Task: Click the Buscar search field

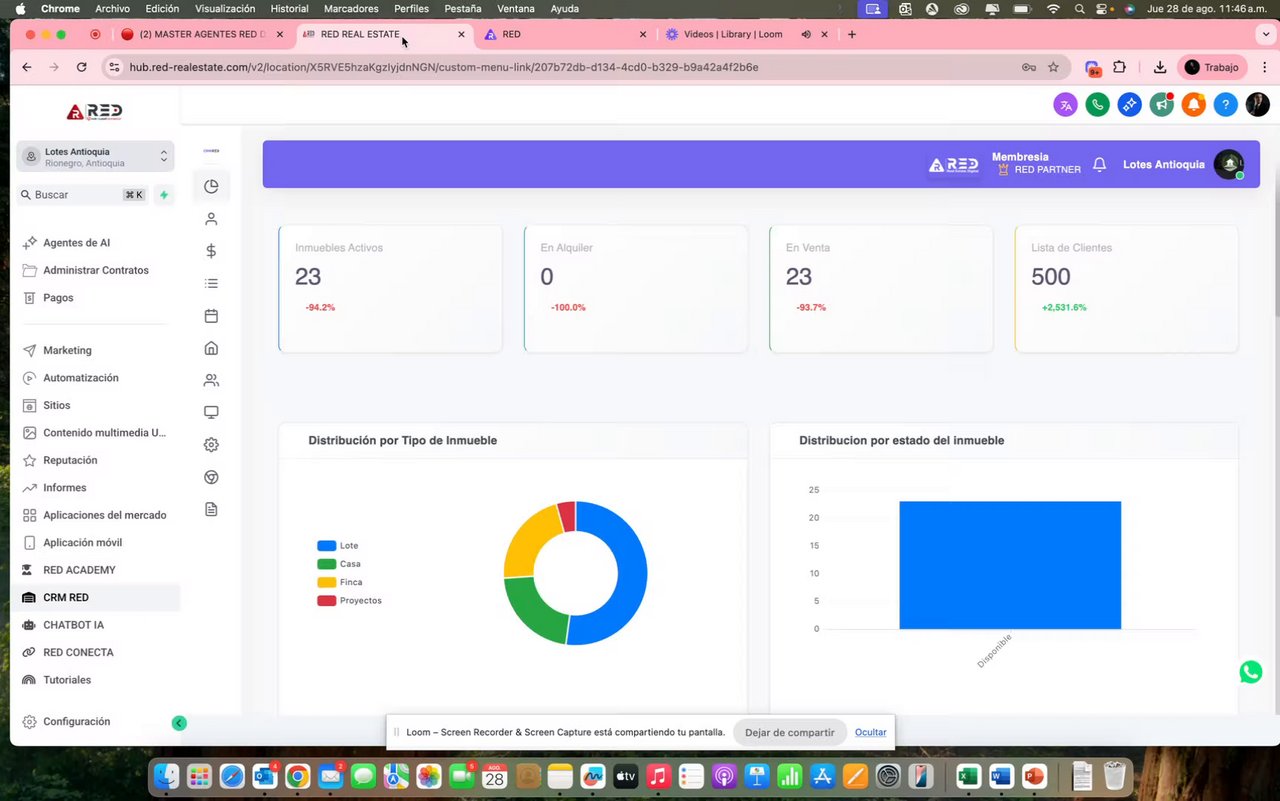Action: (82, 195)
